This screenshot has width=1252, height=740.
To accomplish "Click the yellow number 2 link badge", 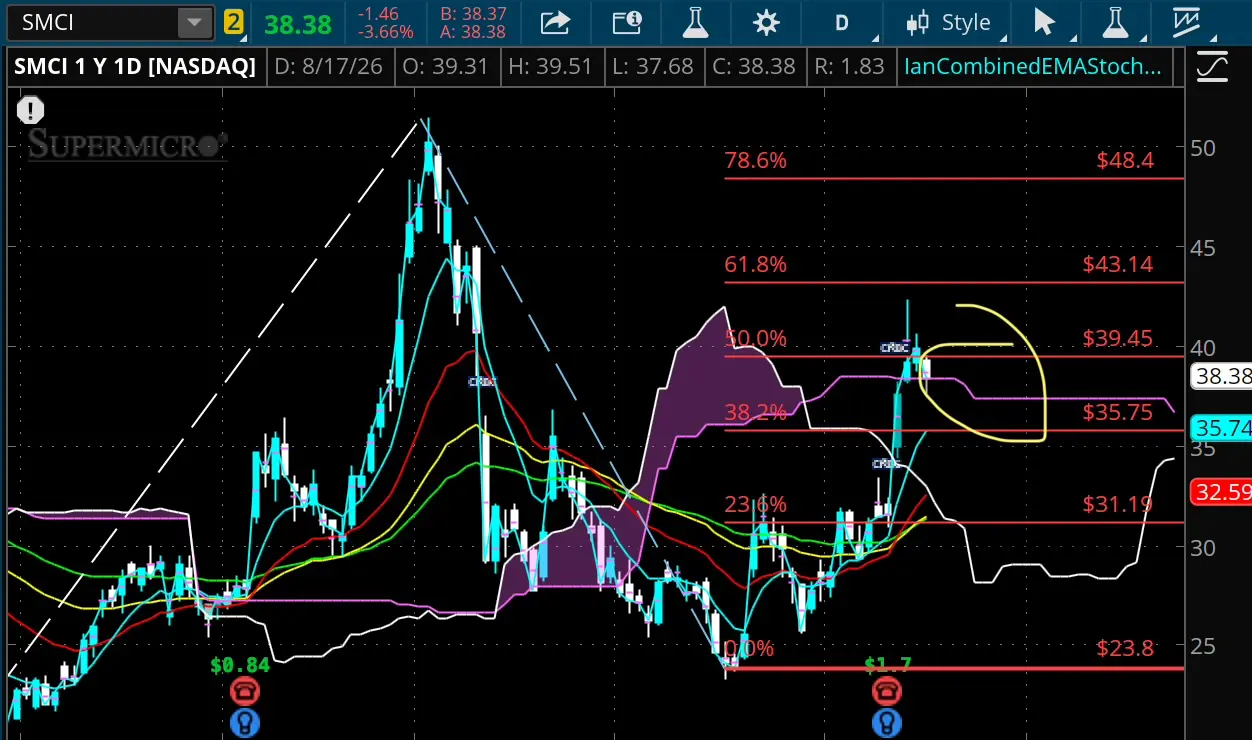I will 234,22.
